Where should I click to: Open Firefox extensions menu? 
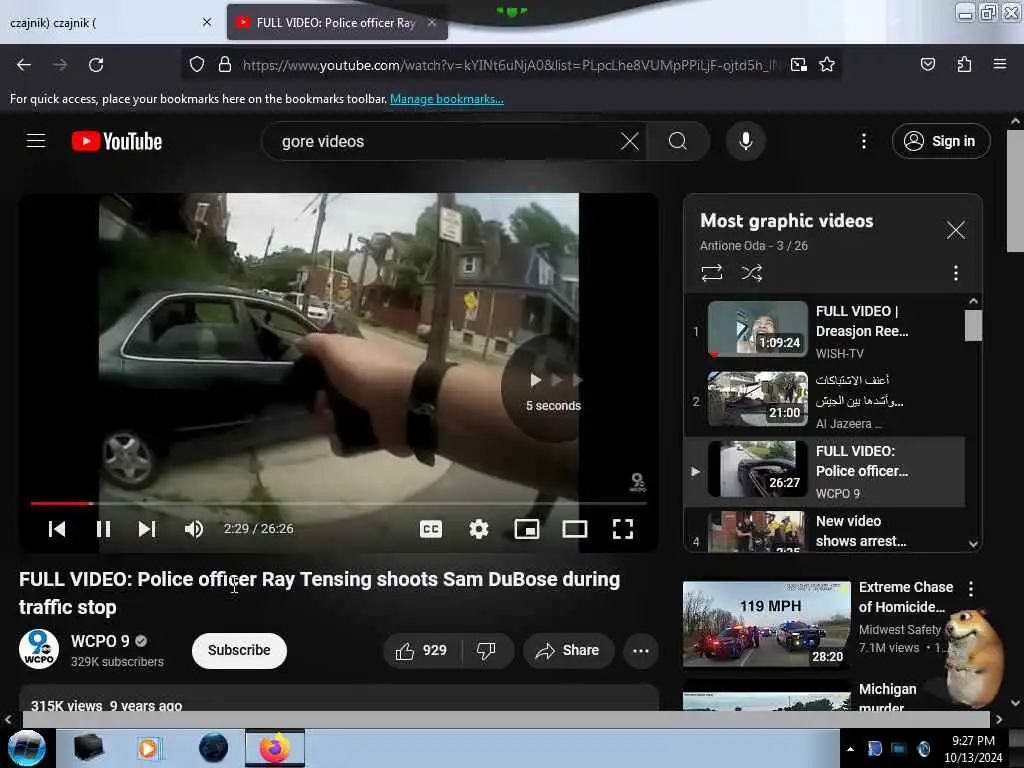[x=964, y=65]
